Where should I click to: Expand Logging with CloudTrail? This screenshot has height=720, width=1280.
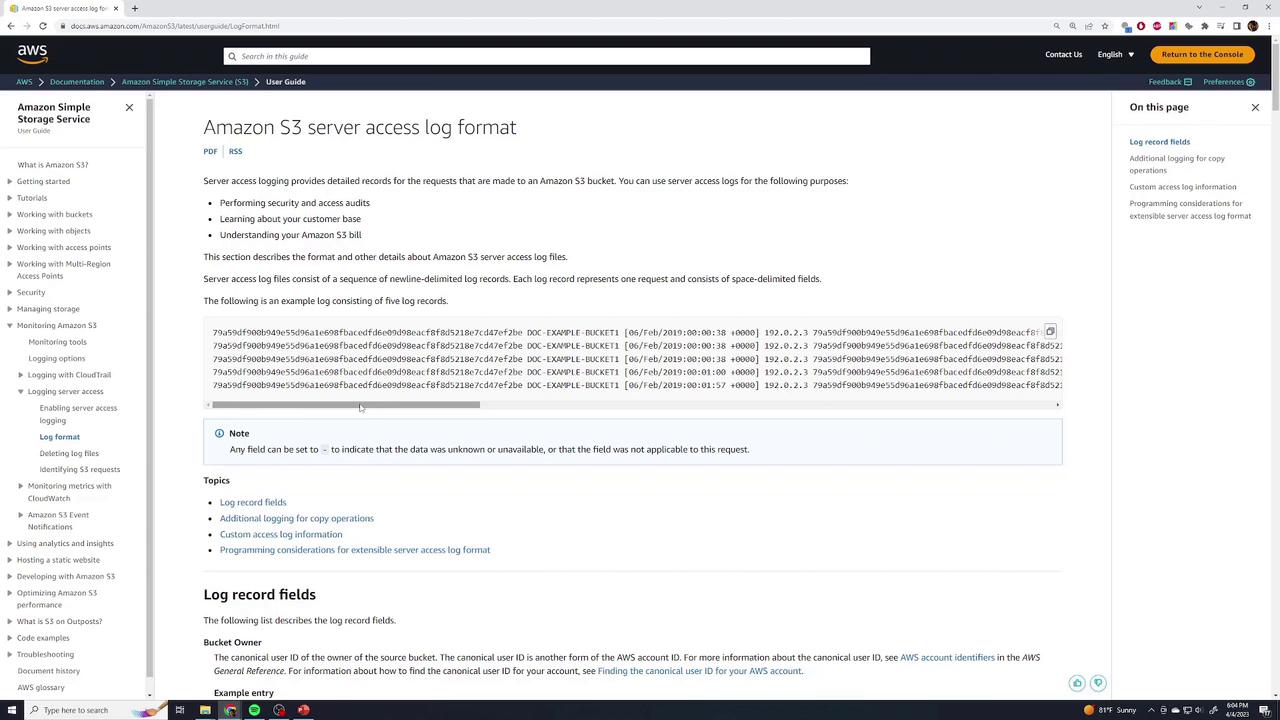21,375
